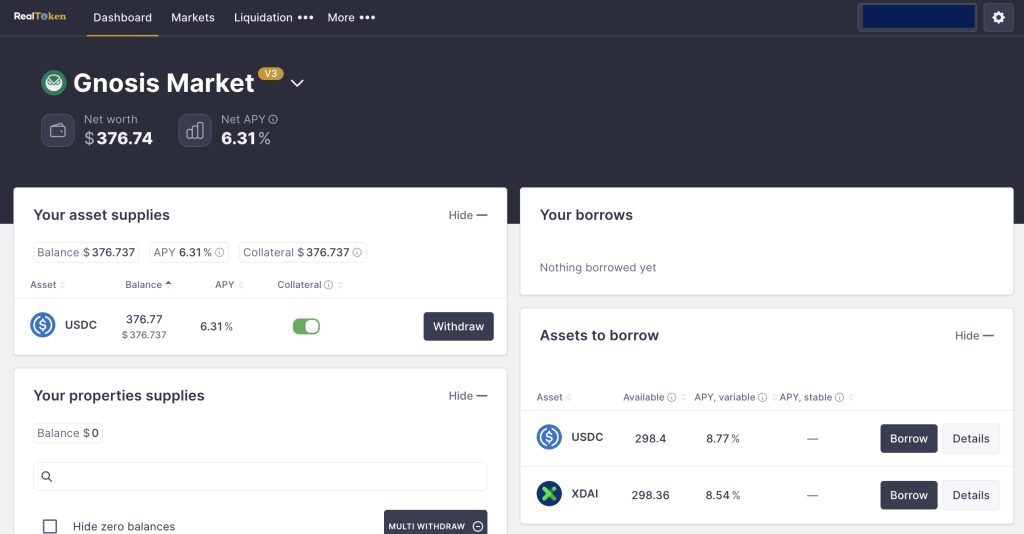Image resolution: width=1024 pixels, height=534 pixels.
Task: Click the Available column info icon
Action: (x=671, y=398)
